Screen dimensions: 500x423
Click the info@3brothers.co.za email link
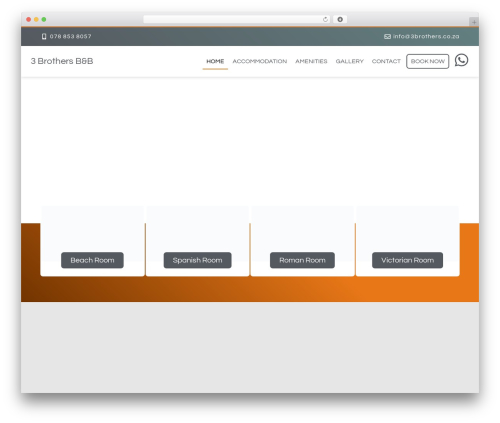pos(426,36)
